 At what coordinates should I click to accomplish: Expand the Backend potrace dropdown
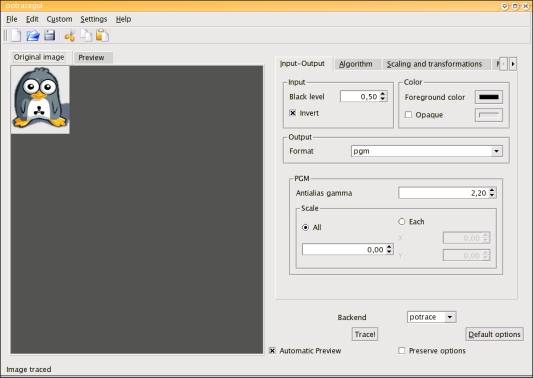click(431, 317)
